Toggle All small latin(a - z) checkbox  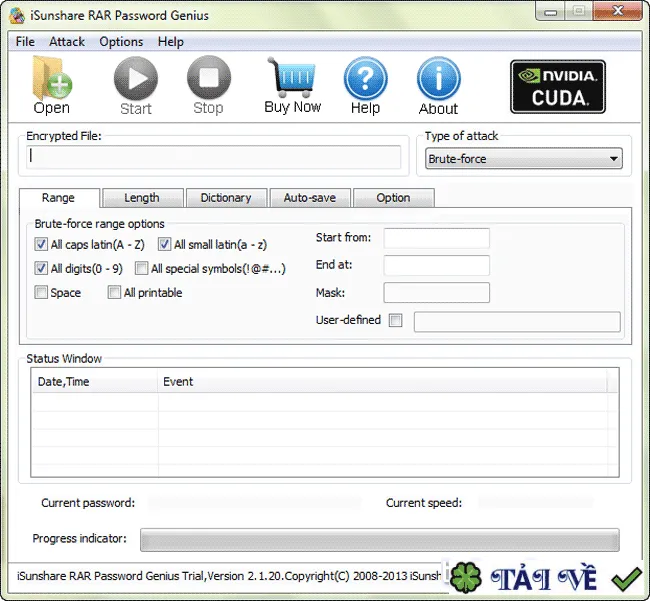pos(164,244)
